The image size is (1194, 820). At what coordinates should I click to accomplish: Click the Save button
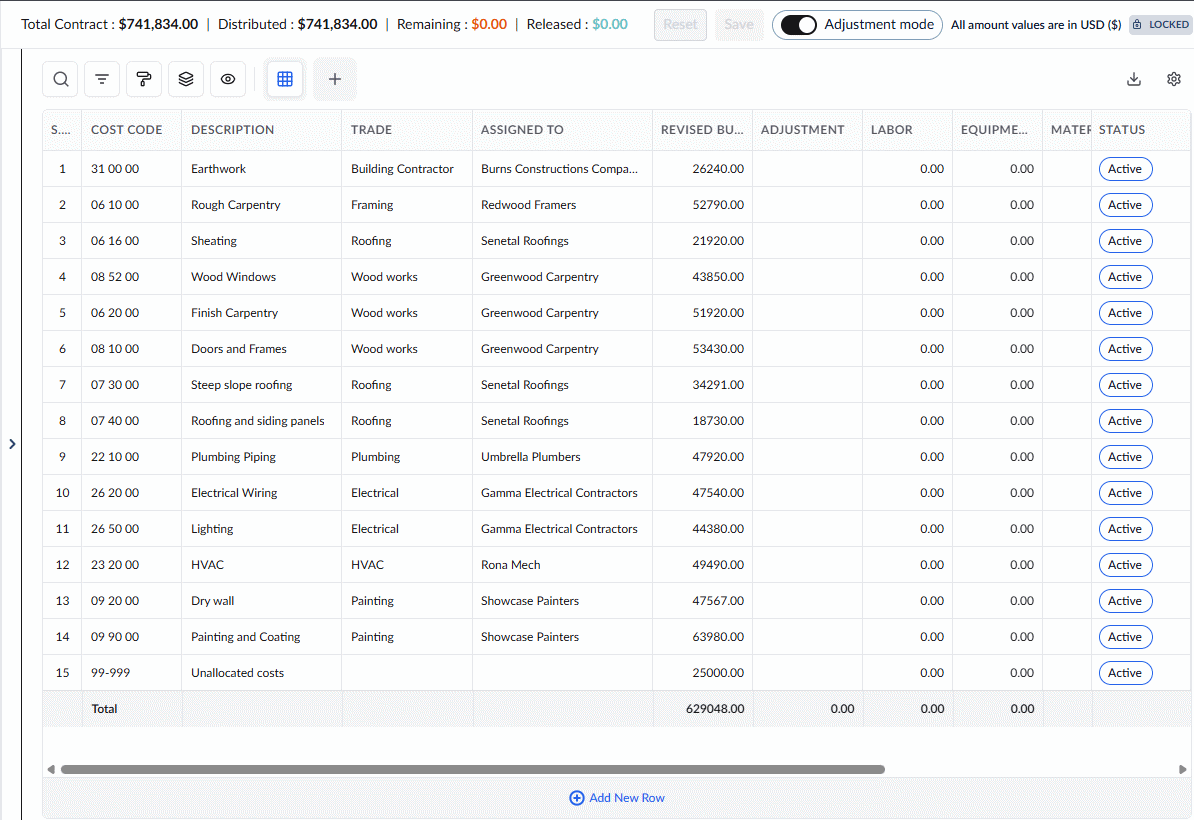pyautogui.click(x=739, y=24)
